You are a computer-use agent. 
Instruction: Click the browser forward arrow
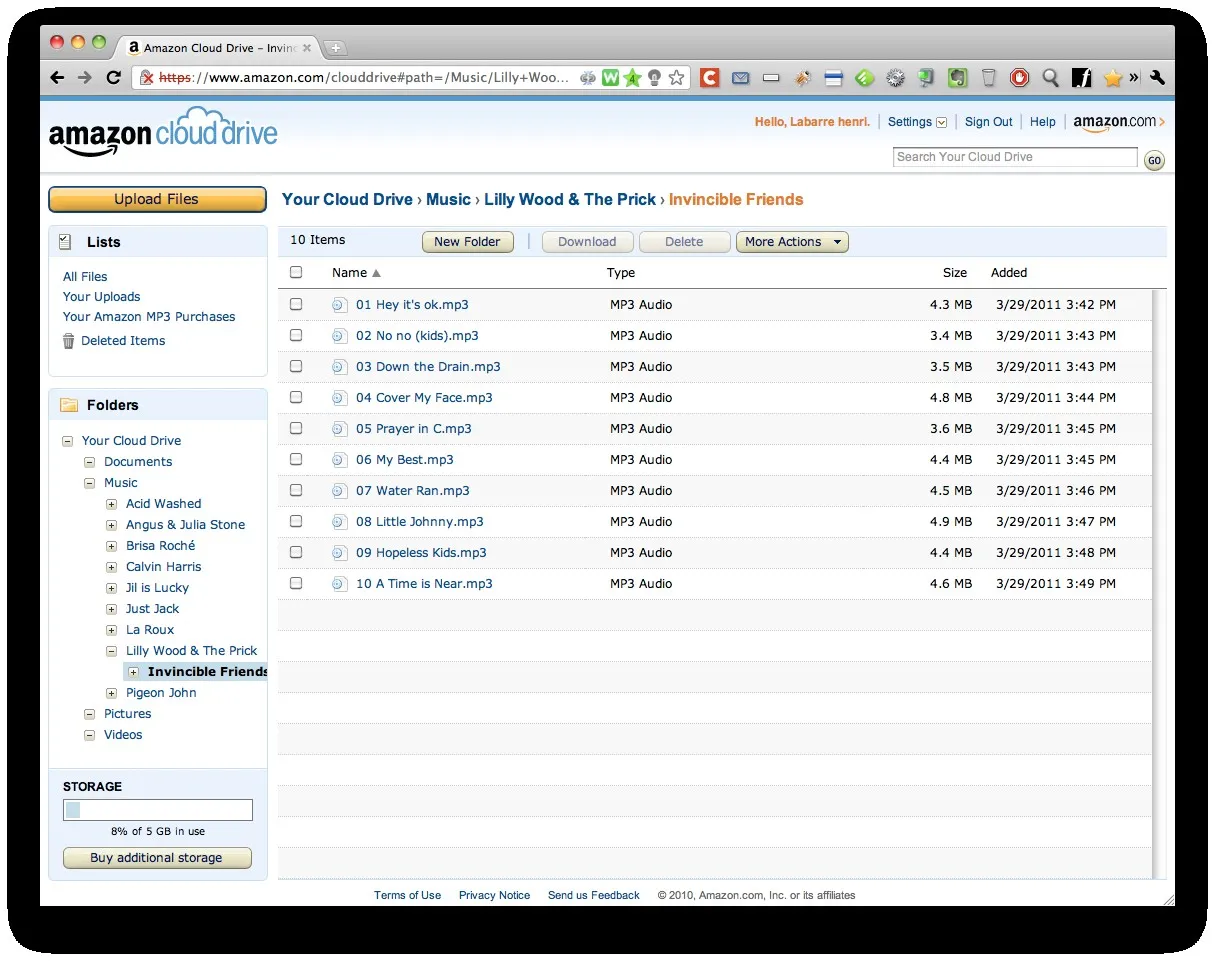[85, 78]
